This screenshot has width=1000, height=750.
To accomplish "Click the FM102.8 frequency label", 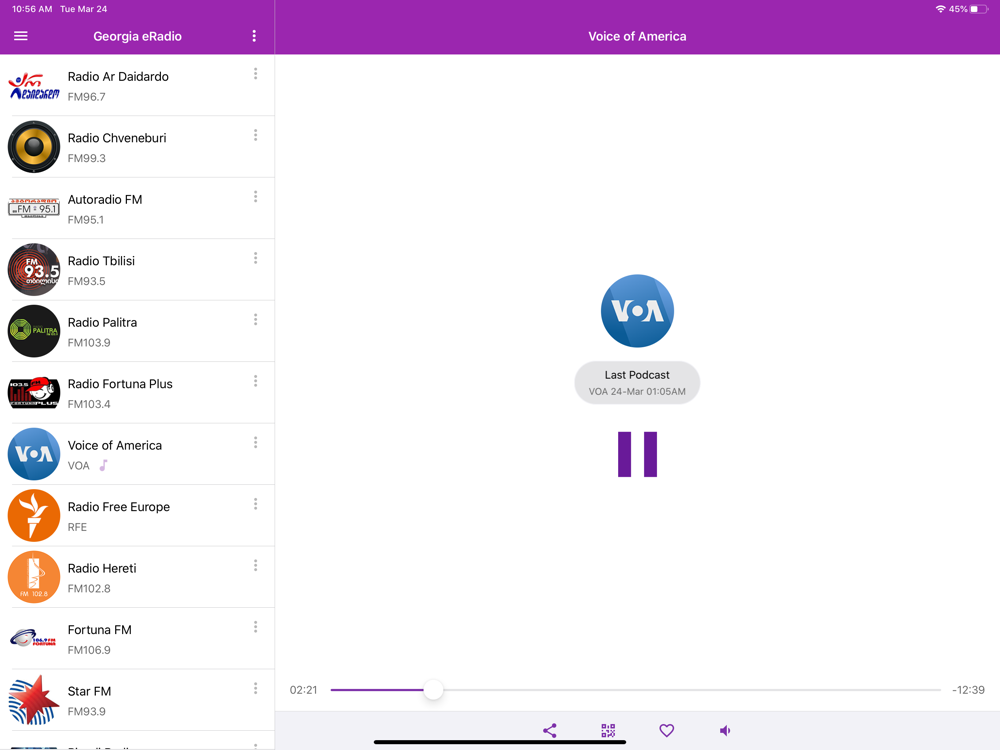I will click(89, 589).
